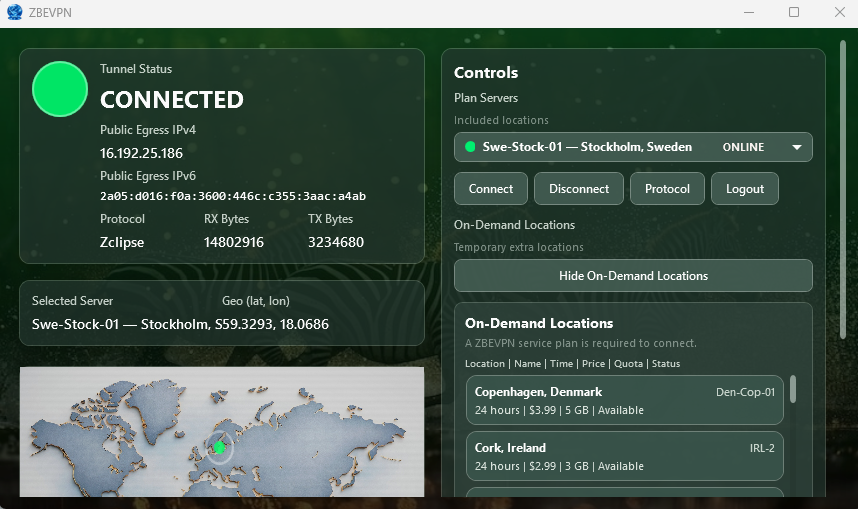Click the Zclipse protocol value
The image size is (858, 509).
tap(122, 242)
